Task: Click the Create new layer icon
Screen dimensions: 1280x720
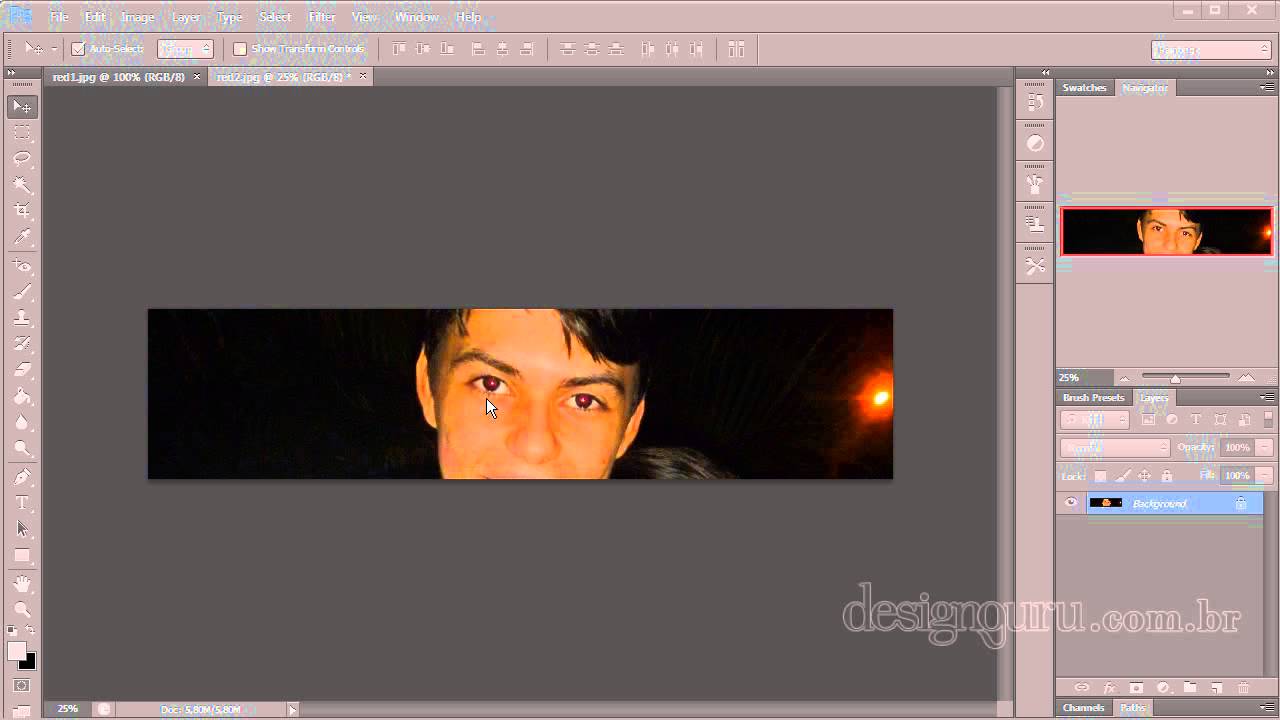Action: (1217, 688)
